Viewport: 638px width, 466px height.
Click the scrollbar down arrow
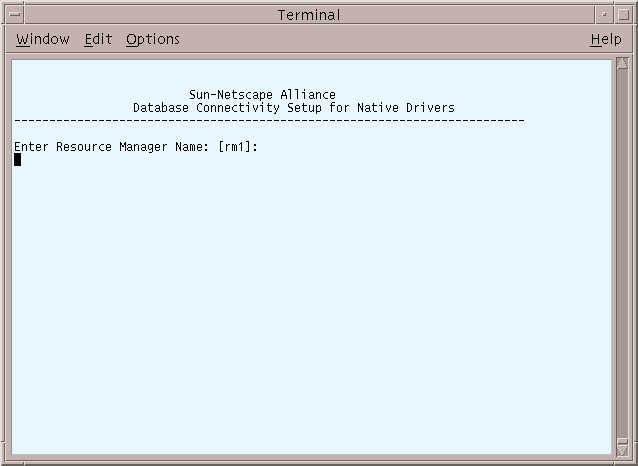(x=623, y=449)
